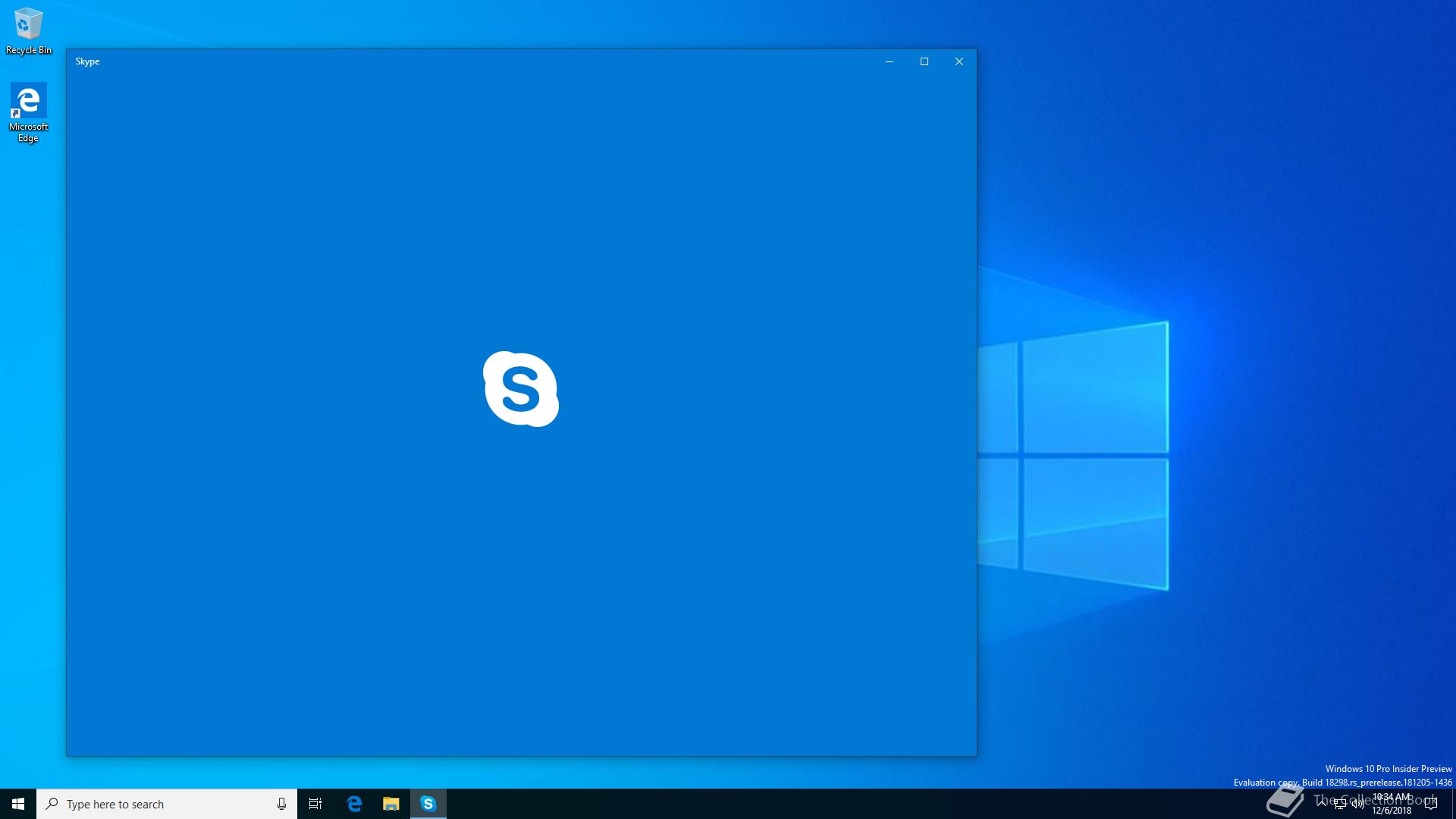This screenshot has height=819, width=1456.
Task: Expand the hidden system tray icons chevron
Action: pos(1322,803)
